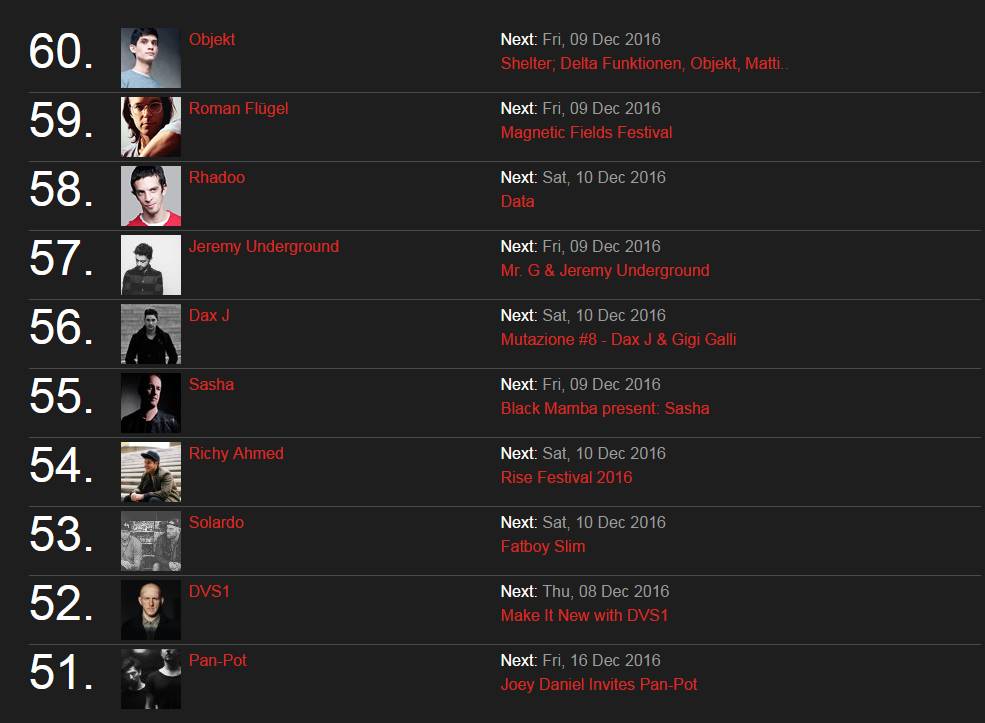Screen dimensions: 985x723
Task: Click Solardo's black and white photo
Action: 151,541
